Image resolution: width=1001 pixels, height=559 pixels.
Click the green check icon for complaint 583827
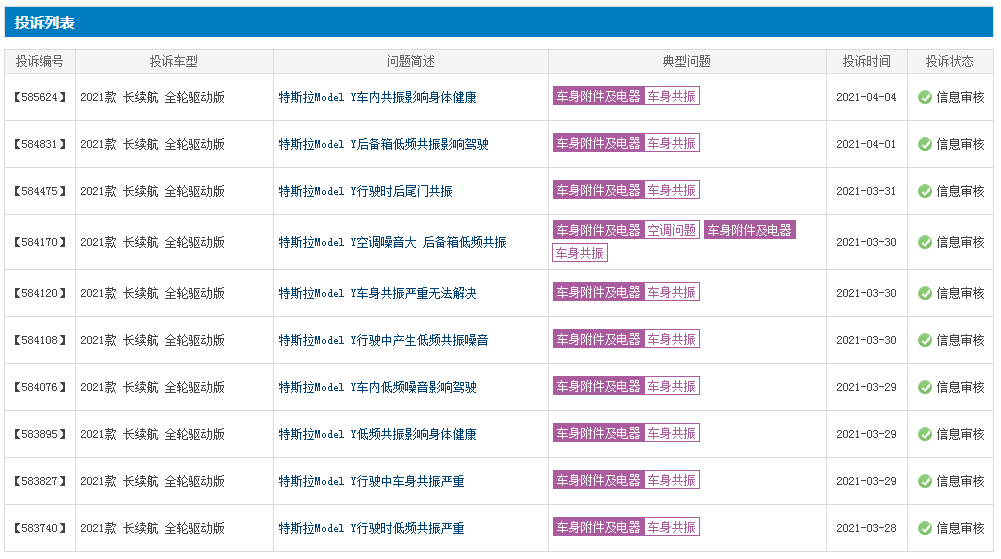924,481
